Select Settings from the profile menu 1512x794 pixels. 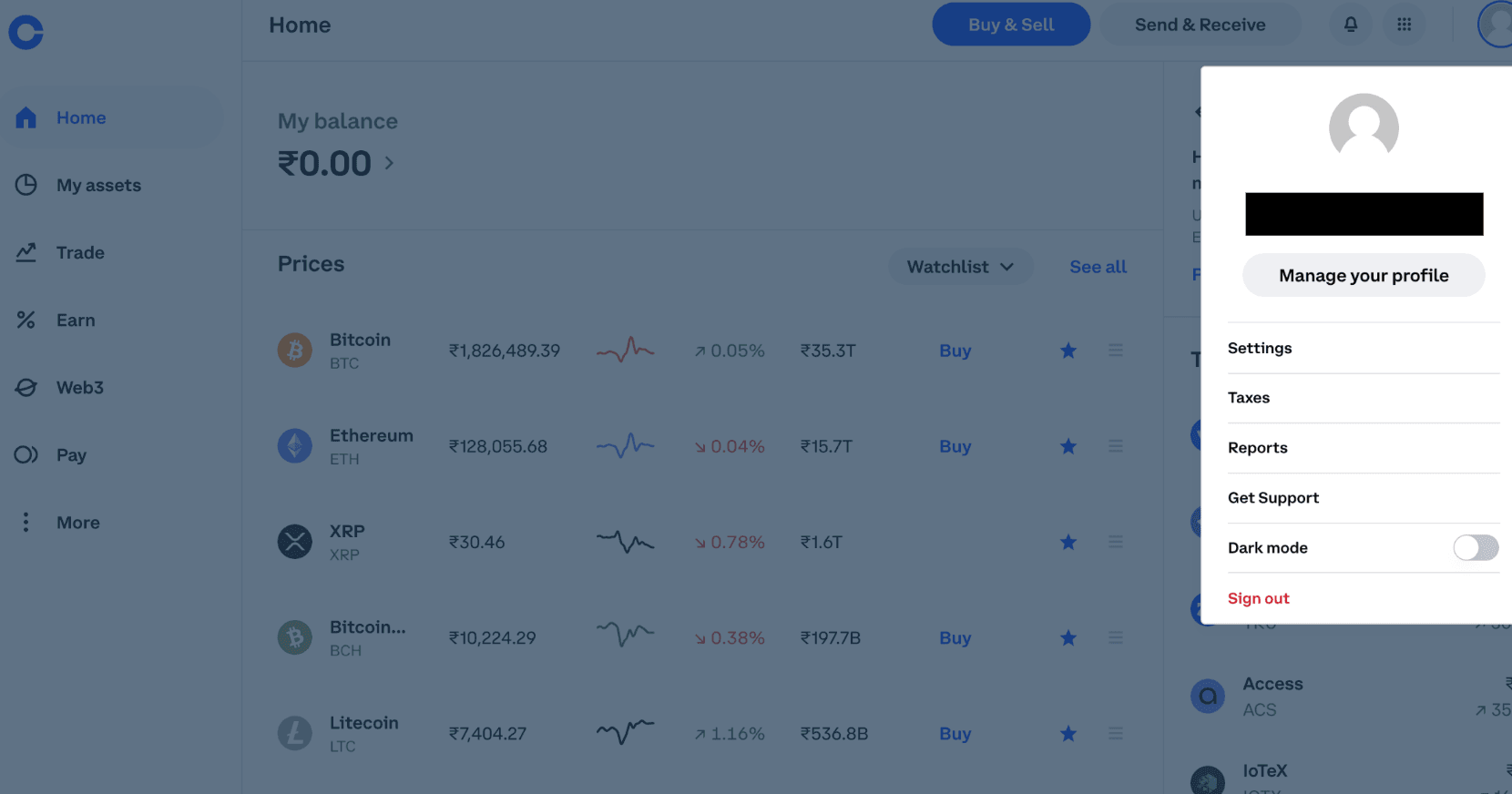pos(1260,348)
